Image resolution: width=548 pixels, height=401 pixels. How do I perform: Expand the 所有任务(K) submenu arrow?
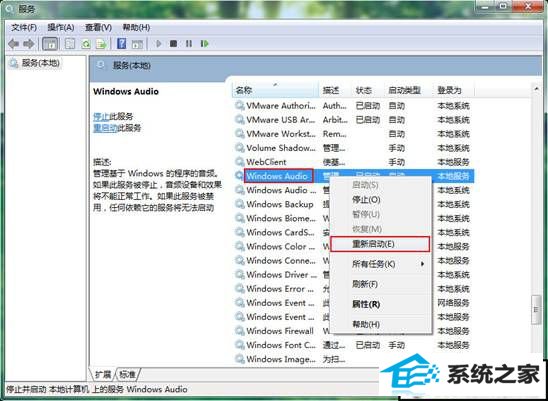click(x=422, y=264)
